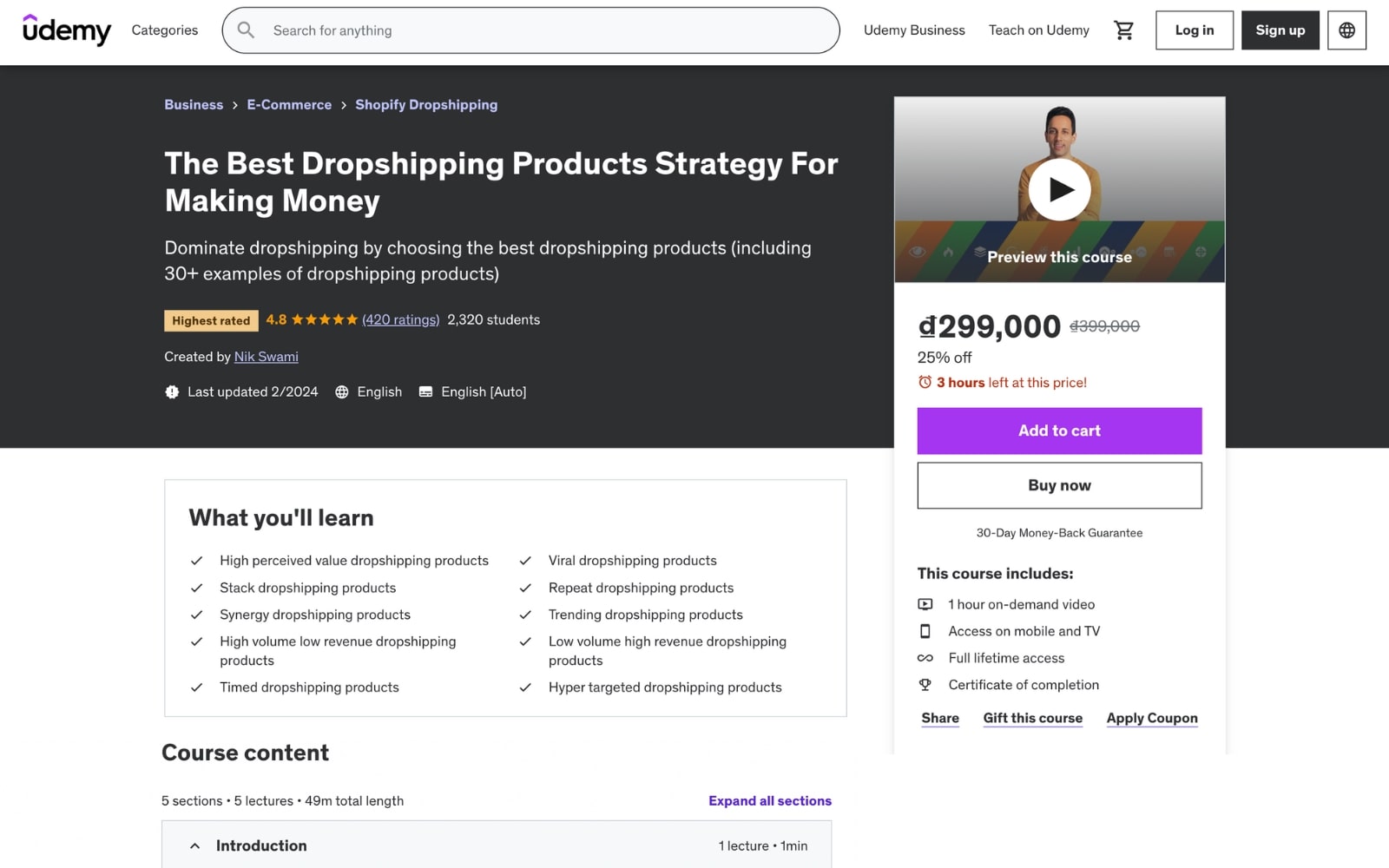This screenshot has width=1389, height=868.
Task: Click the alarm clock icon by price timer
Action: point(925,382)
